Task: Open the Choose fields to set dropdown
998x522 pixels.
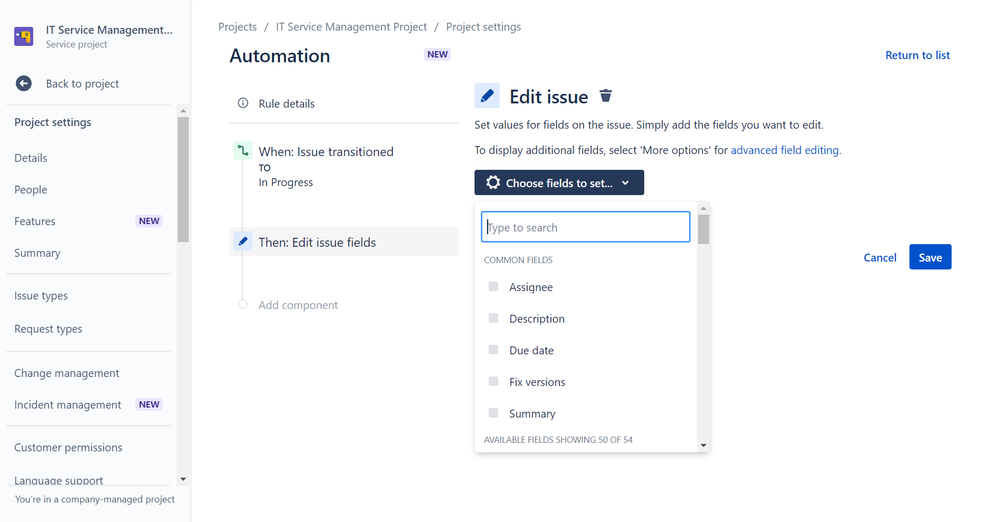Action: click(x=559, y=183)
